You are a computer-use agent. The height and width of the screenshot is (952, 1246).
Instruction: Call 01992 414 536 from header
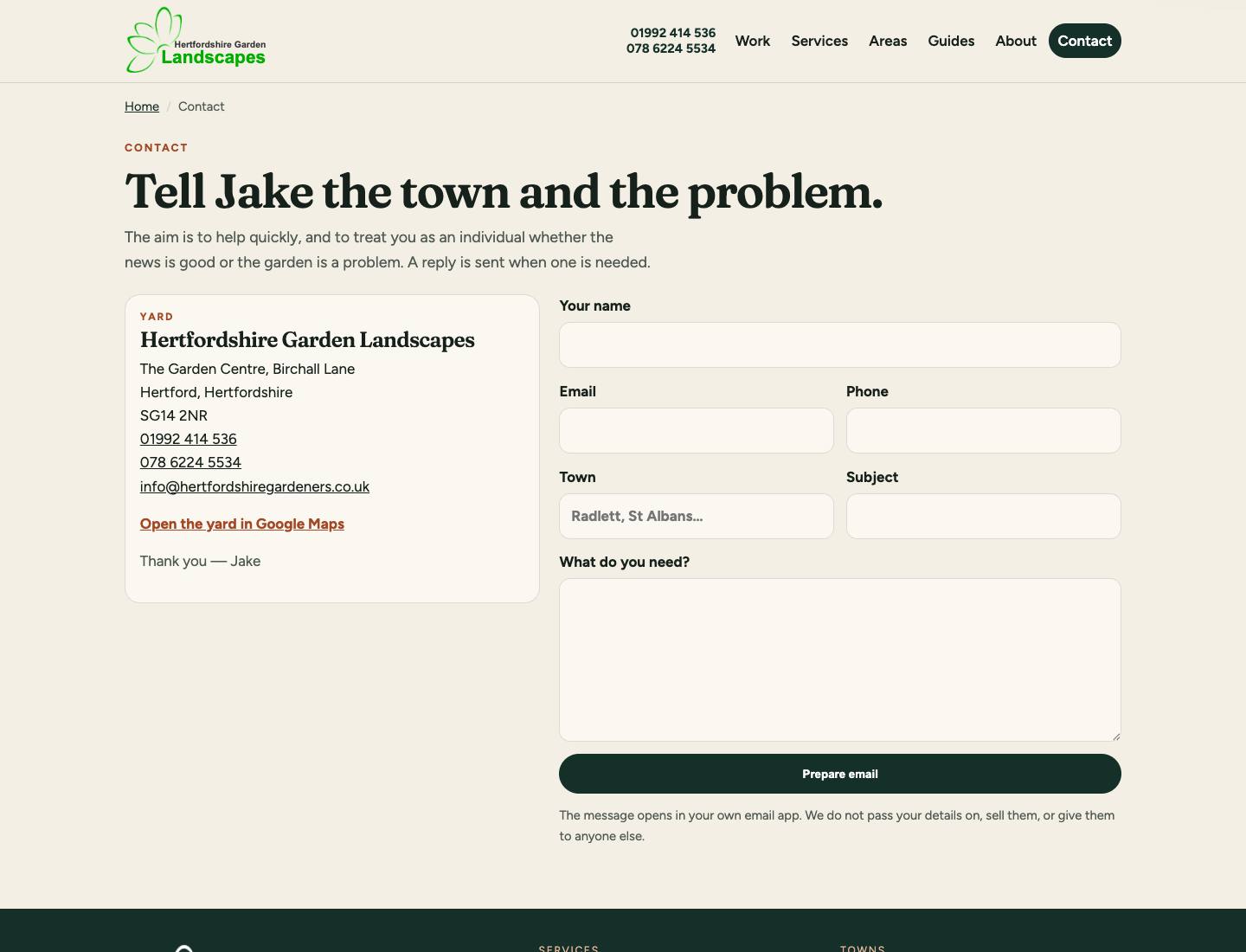(672, 33)
